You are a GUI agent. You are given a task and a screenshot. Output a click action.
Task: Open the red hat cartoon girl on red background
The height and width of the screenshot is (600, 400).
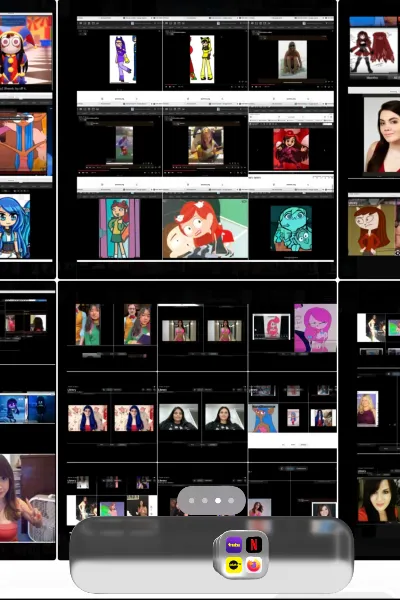(x=291, y=149)
